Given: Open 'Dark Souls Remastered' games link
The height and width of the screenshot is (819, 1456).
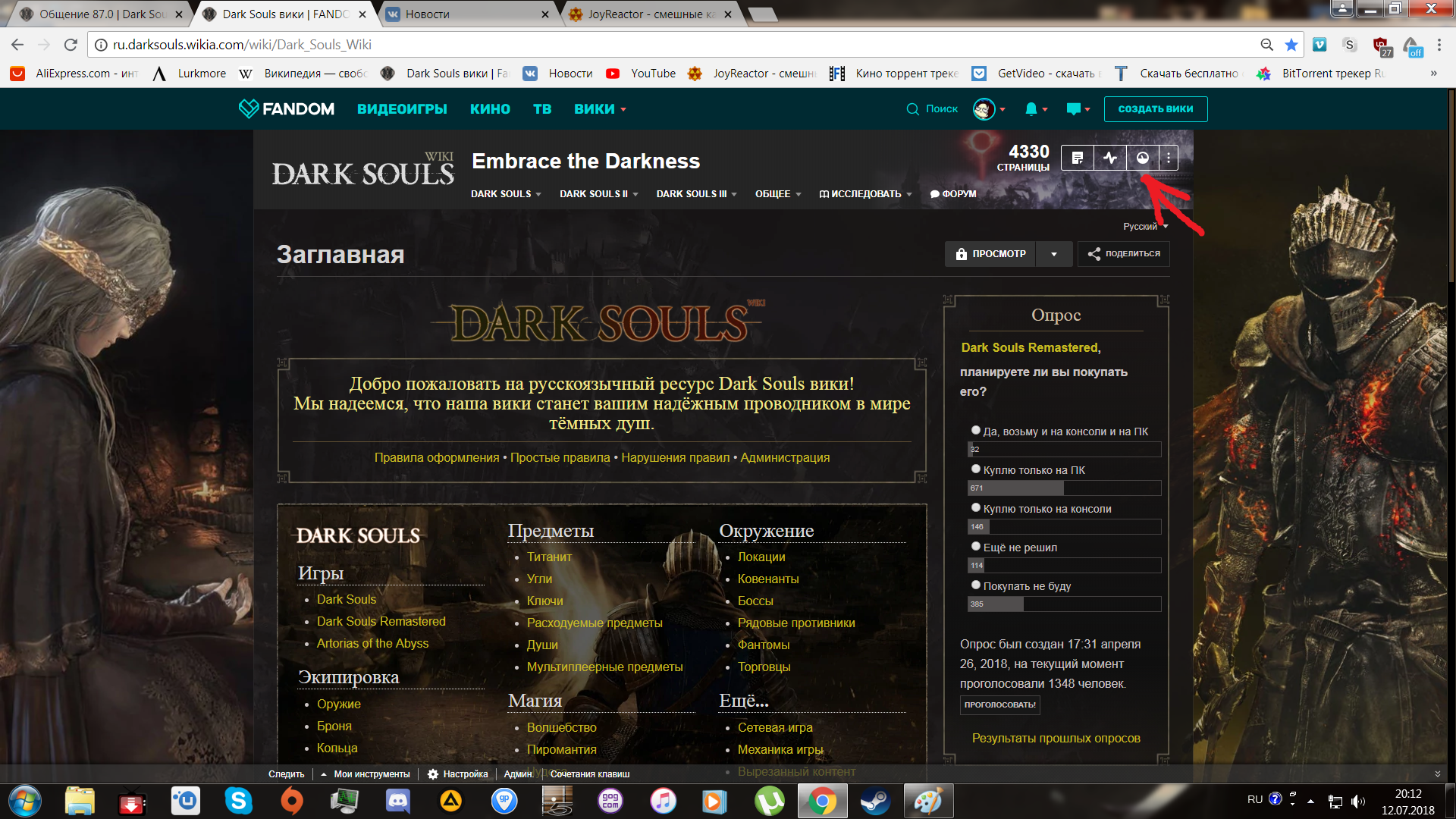Looking at the screenshot, I should click(x=381, y=621).
